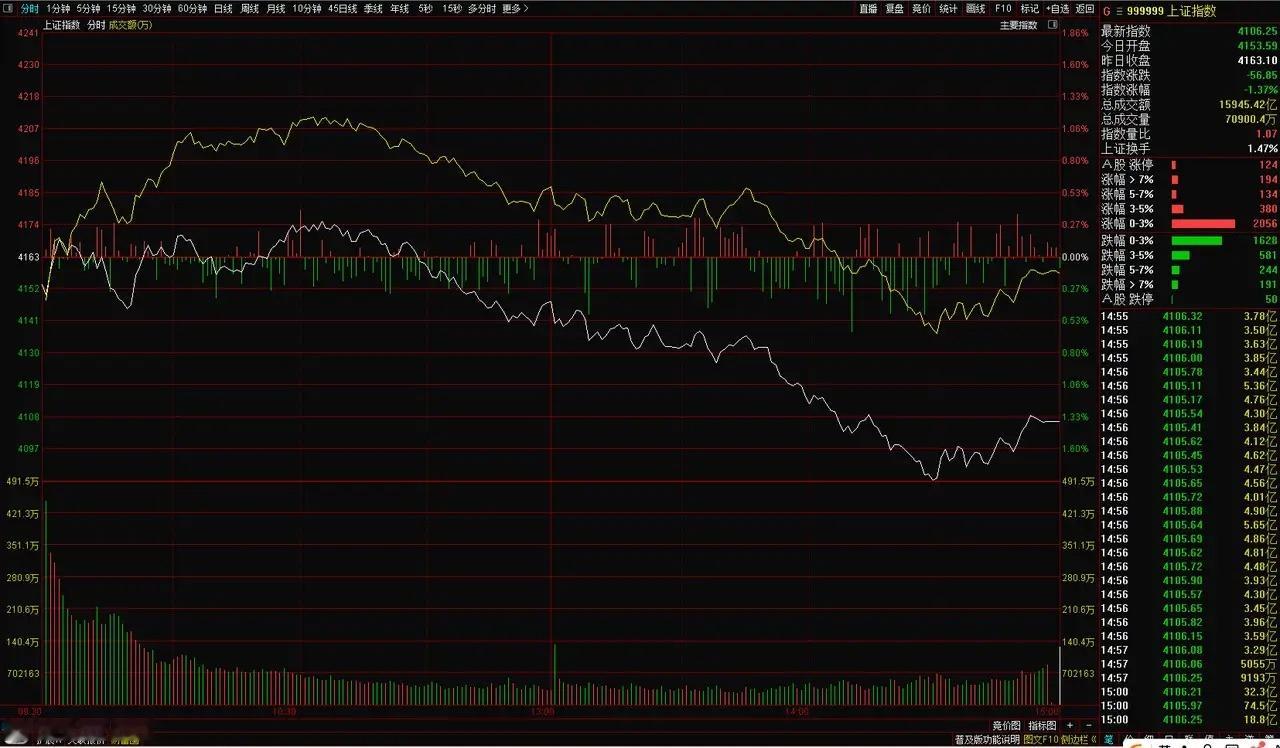Click the 指数涨跌 value -56.85

tap(1261, 75)
